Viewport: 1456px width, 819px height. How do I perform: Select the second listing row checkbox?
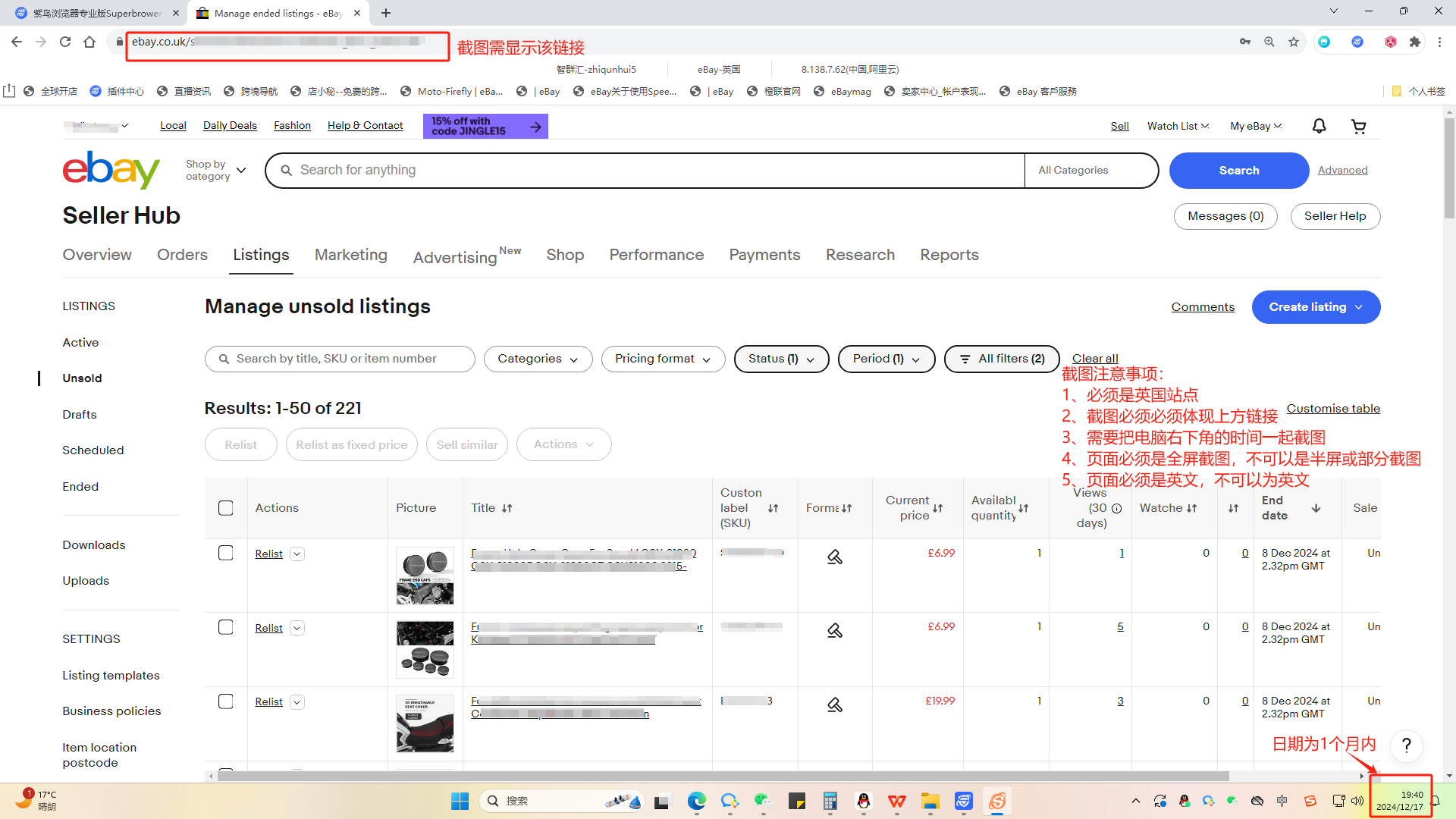click(x=225, y=627)
